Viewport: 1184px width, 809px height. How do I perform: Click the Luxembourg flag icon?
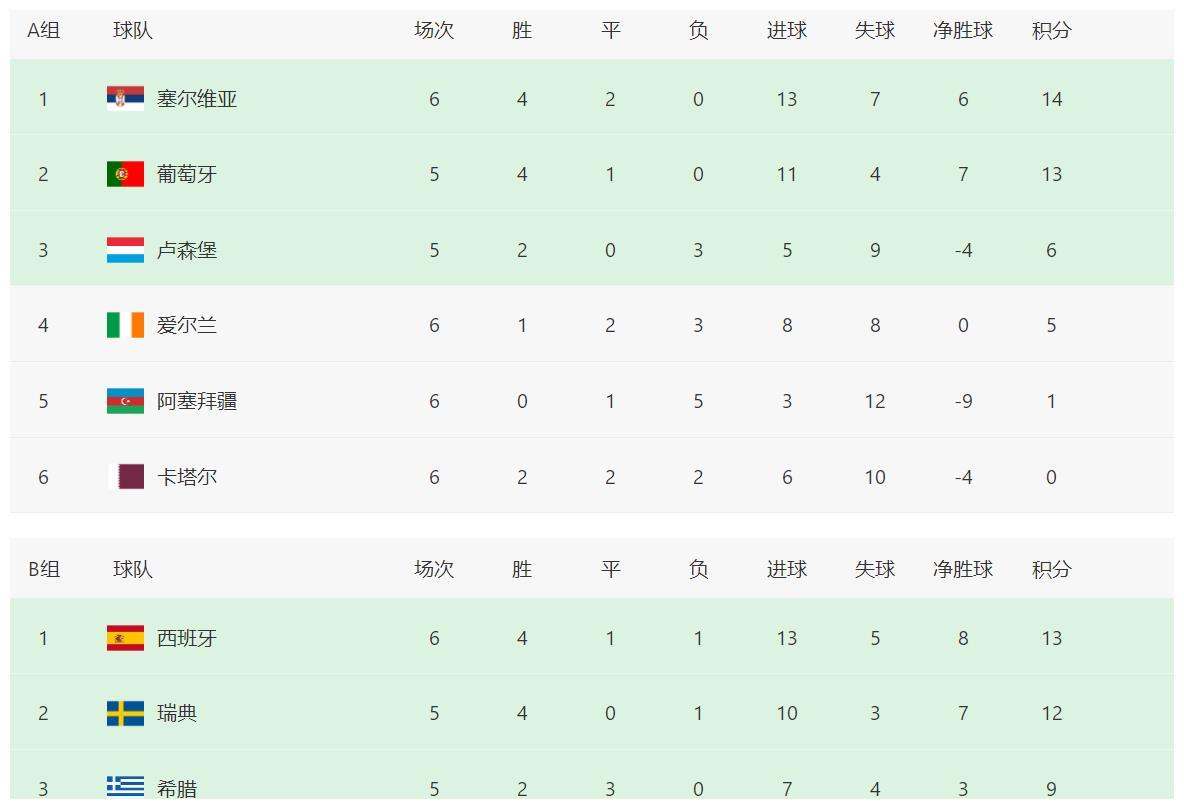(x=125, y=250)
